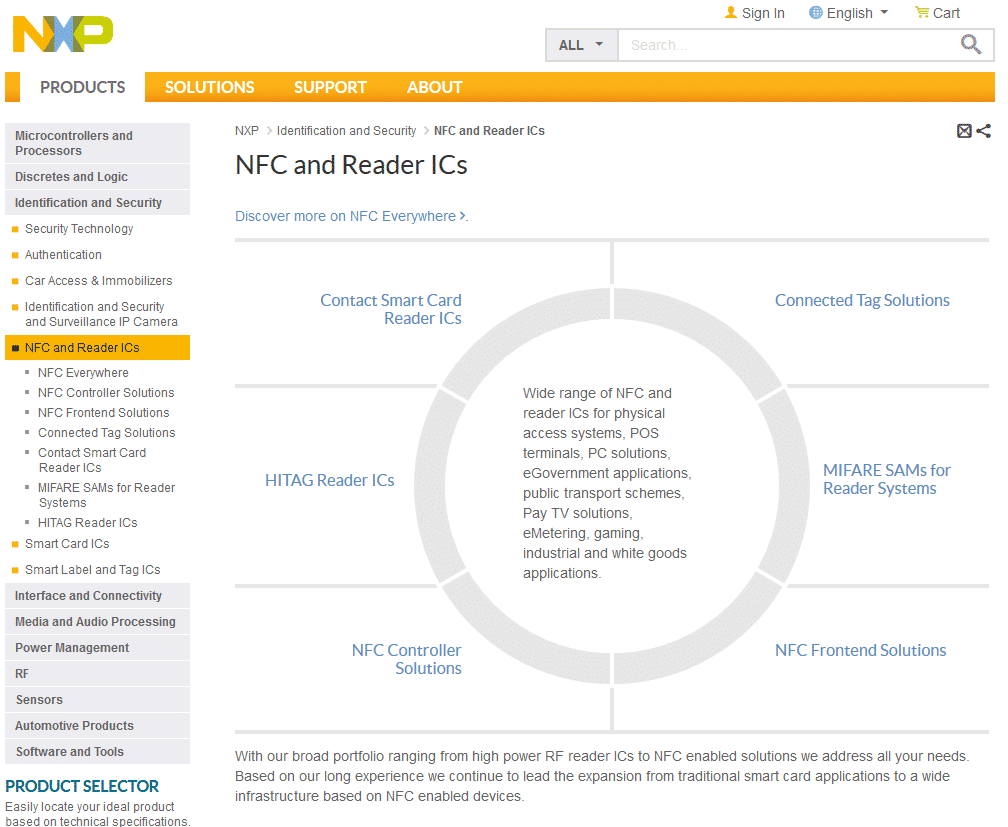Expand Software and Tools sidebar category
Image resolution: width=1008 pixels, height=827 pixels.
[x=98, y=752]
